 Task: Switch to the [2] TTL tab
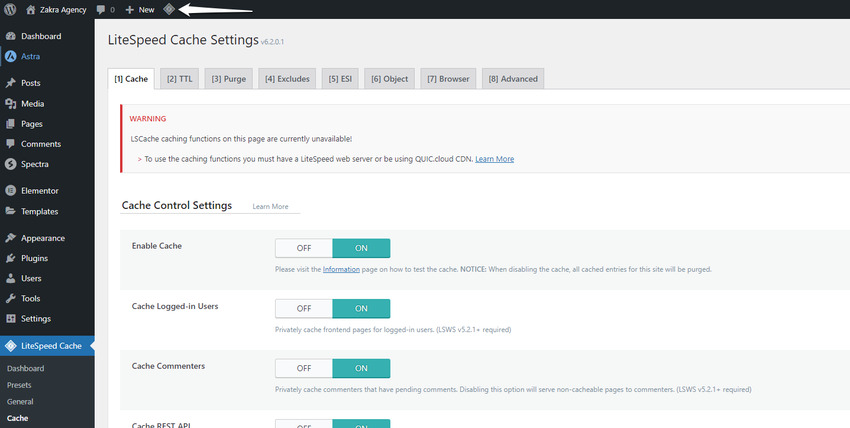[179, 78]
